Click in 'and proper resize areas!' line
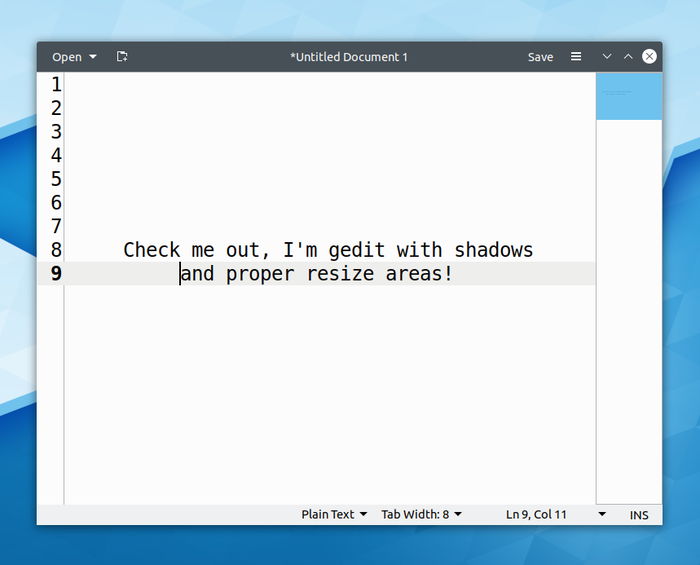Viewport: 700px width, 565px height. pos(317,274)
